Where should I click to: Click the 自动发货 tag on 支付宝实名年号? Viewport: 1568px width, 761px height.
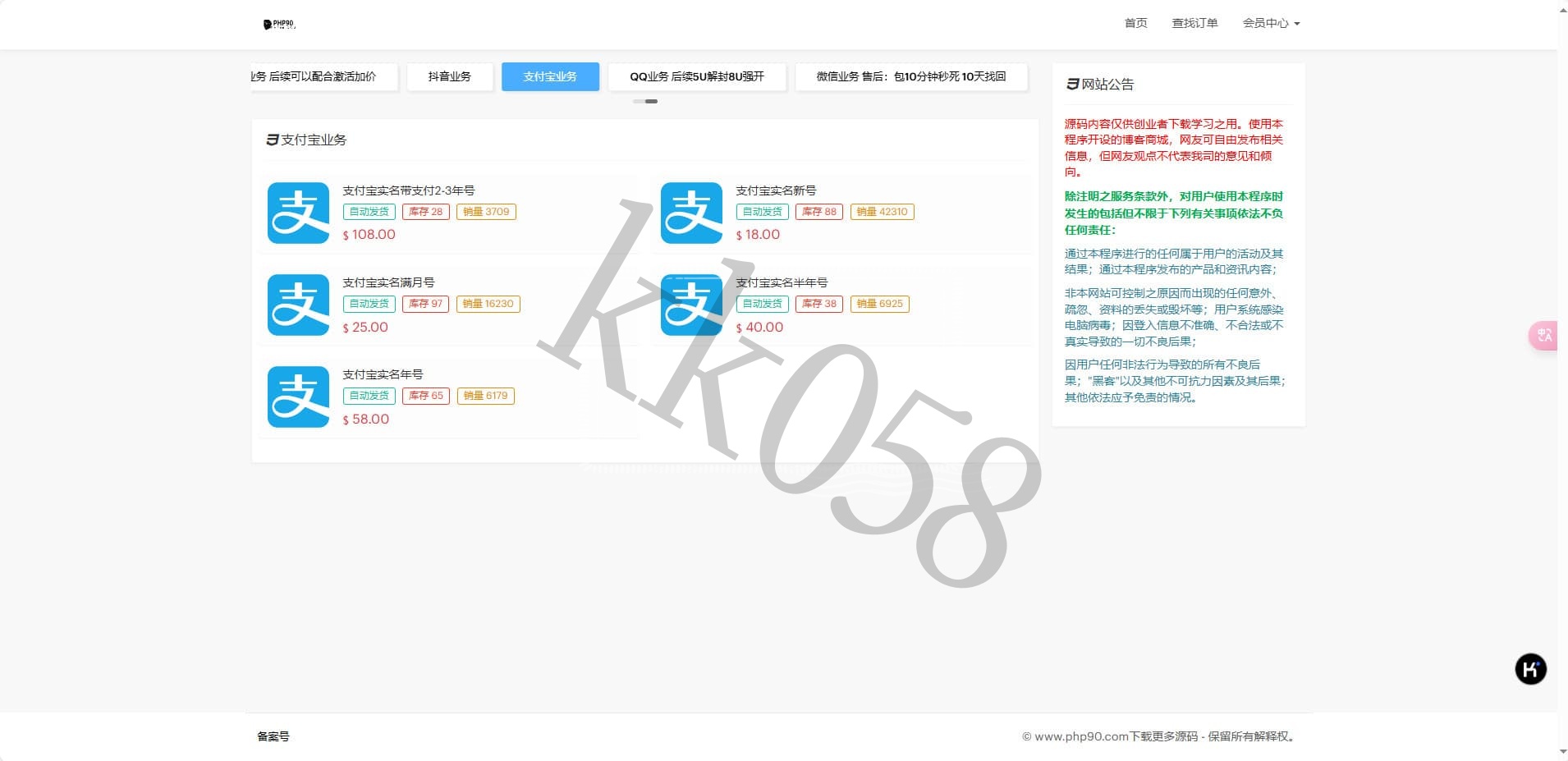[x=369, y=396]
